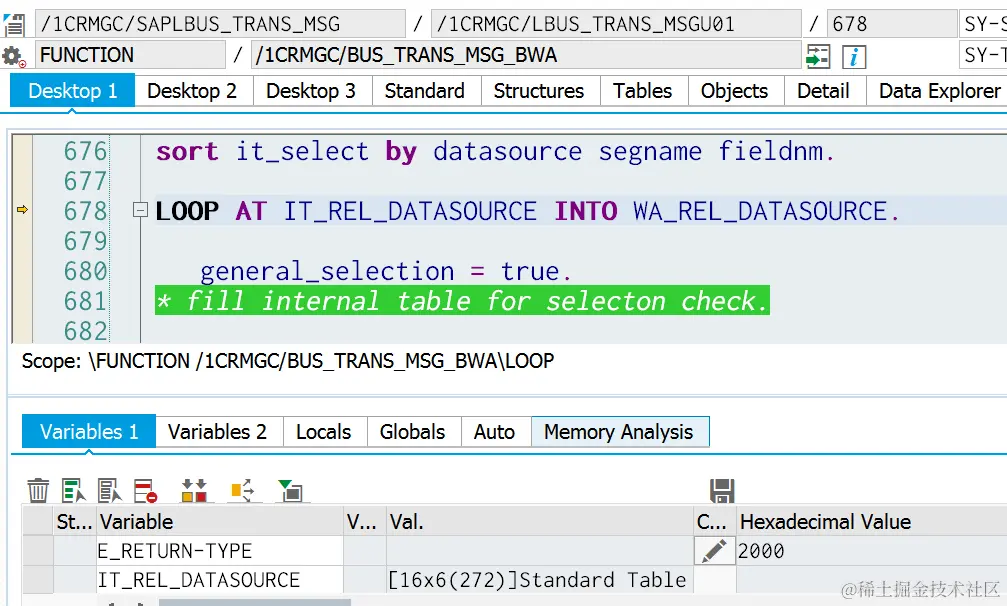Screen dimensions: 1007x606
Task: Click the gear icon left of FUNCTION
Action: (13, 56)
